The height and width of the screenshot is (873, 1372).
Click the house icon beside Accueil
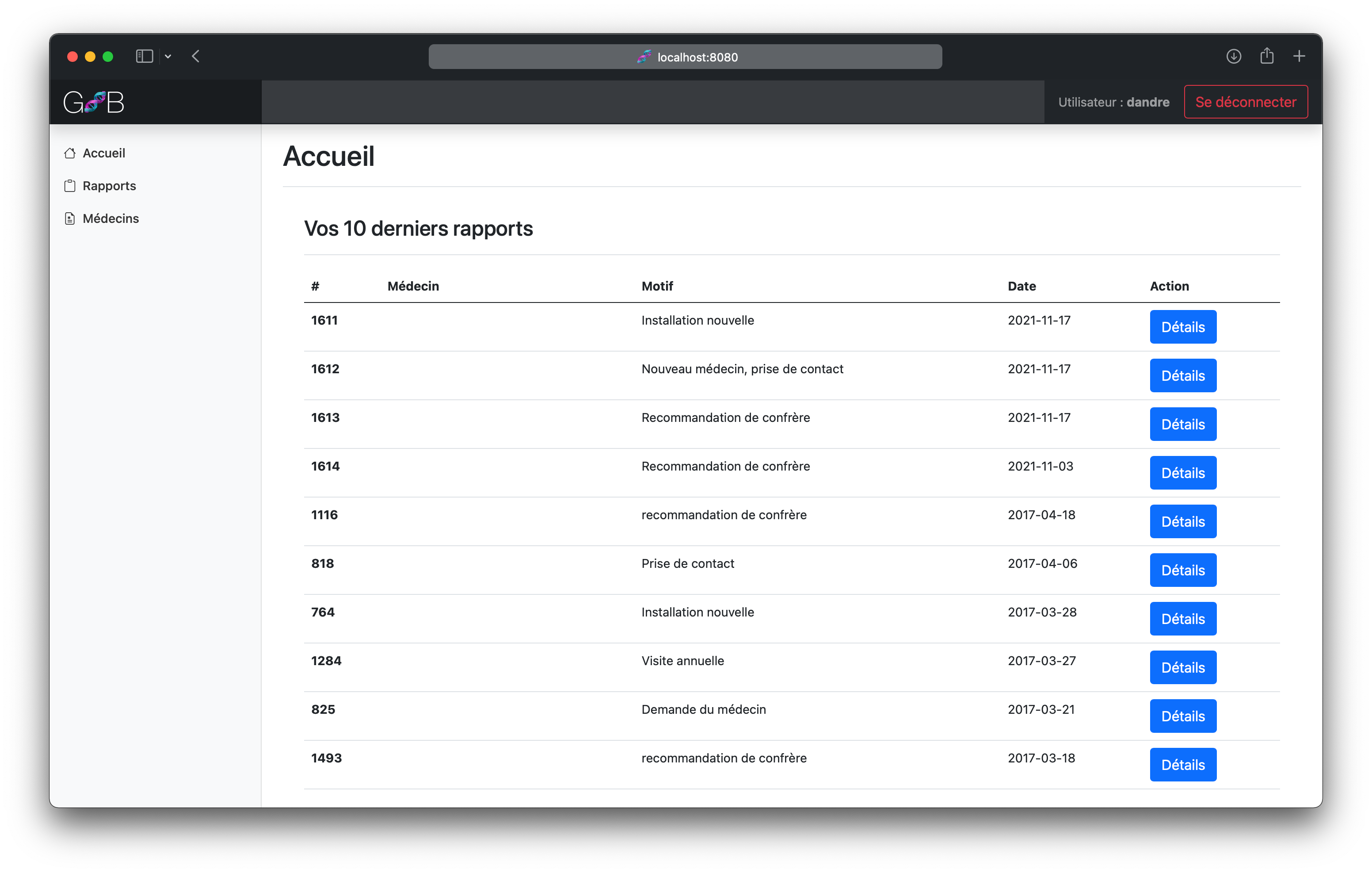[70, 153]
